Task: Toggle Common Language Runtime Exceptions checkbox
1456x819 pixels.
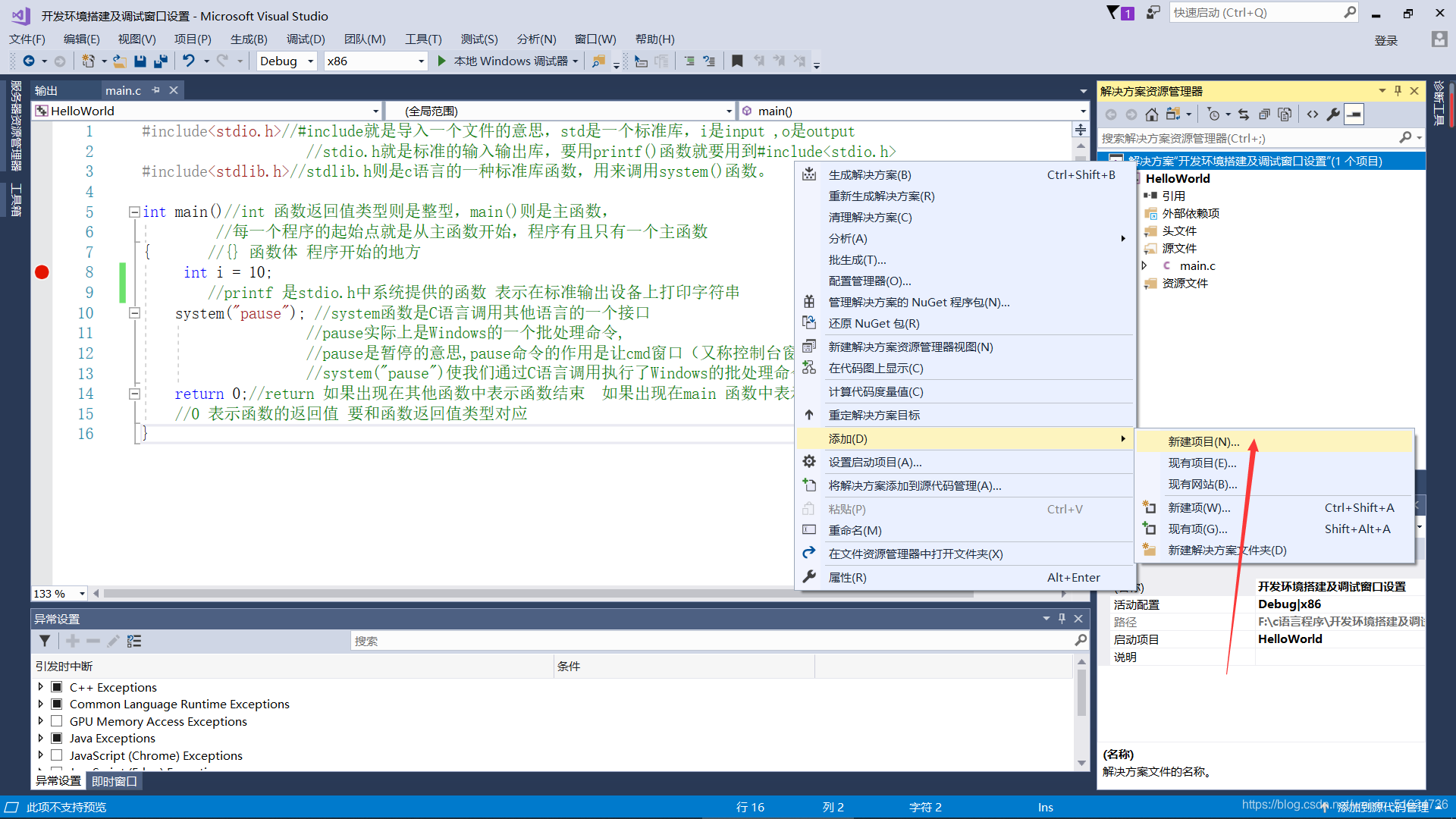Action: click(x=57, y=704)
